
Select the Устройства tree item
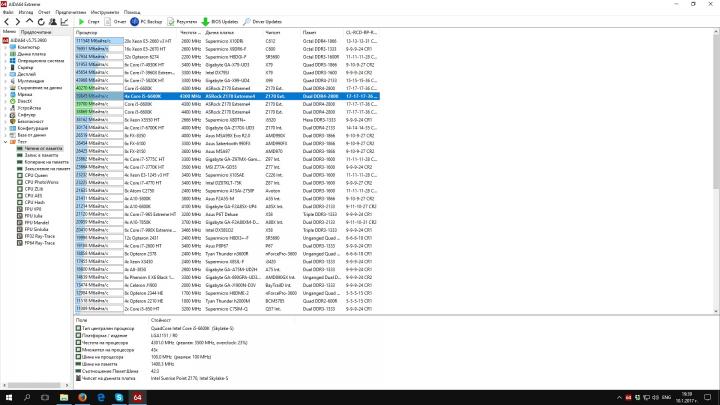pyautogui.click(x=29, y=108)
